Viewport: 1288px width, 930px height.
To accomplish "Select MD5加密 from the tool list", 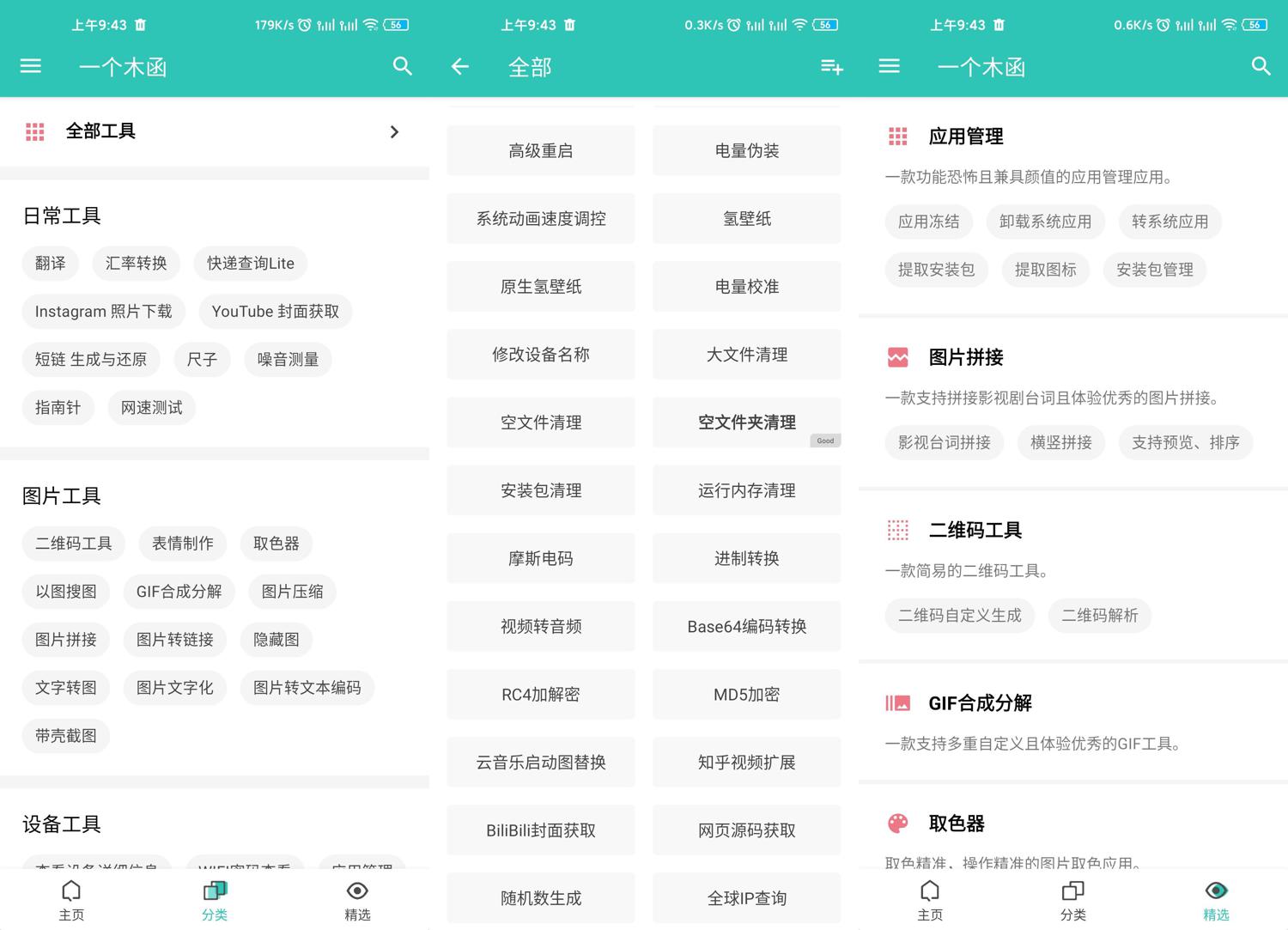I will (746, 694).
